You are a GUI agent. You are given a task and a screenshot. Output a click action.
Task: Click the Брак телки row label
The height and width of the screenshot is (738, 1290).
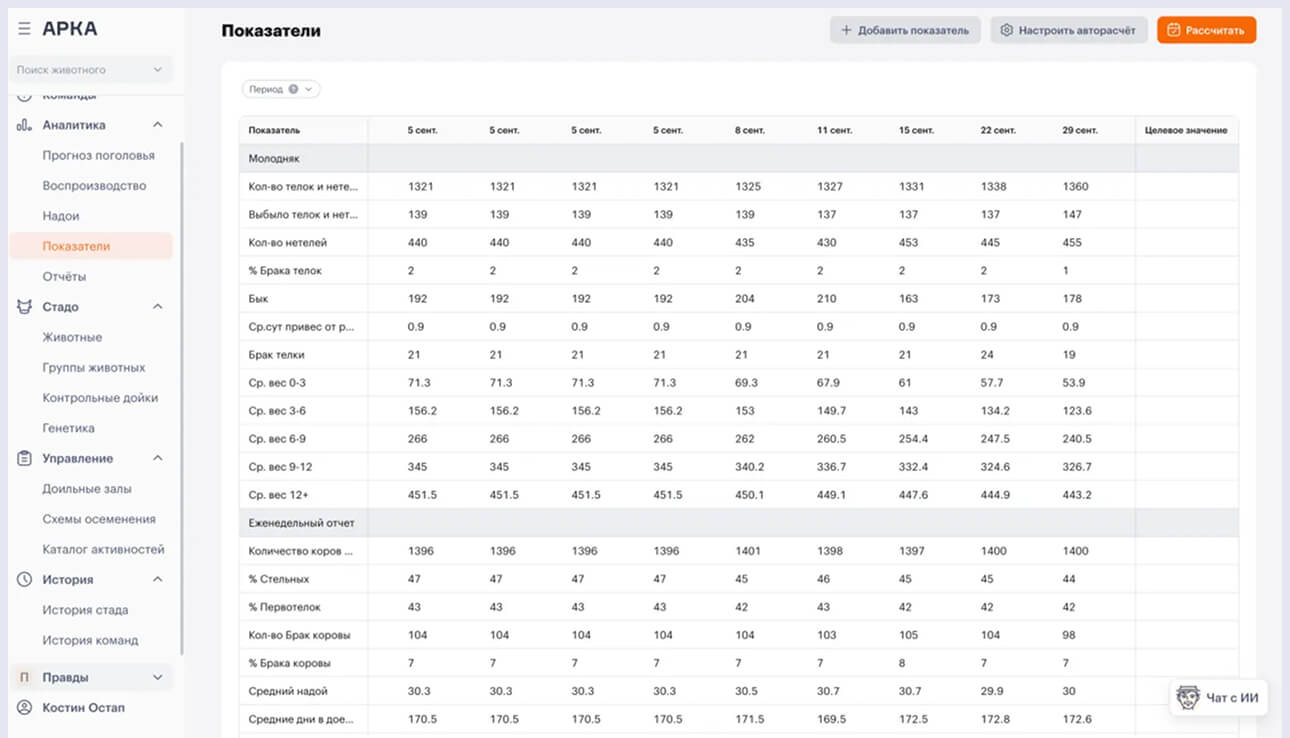click(276, 355)
